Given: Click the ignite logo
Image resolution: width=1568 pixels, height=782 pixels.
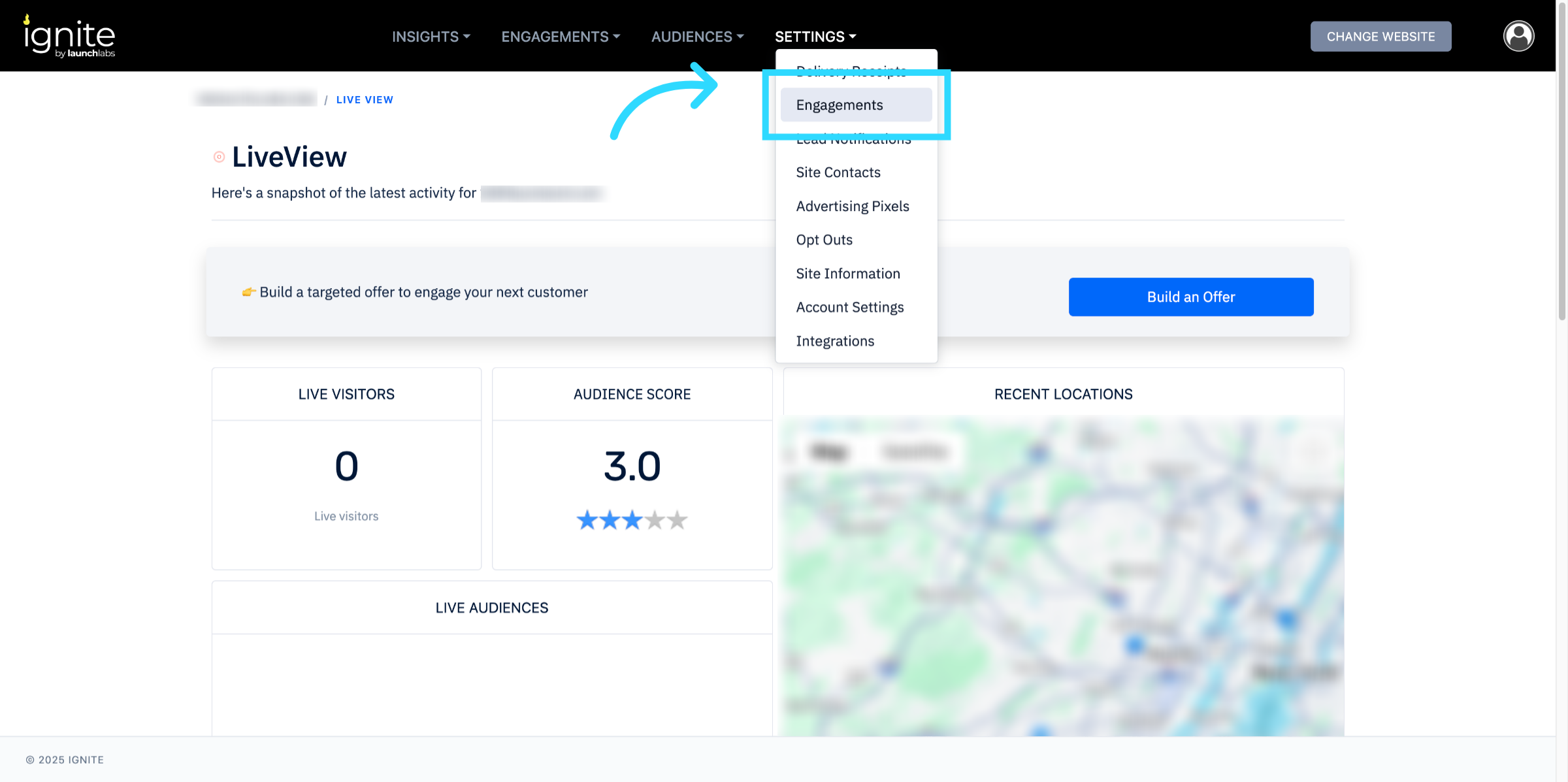Looking at the screenshot, I should [x=69, y=37].
